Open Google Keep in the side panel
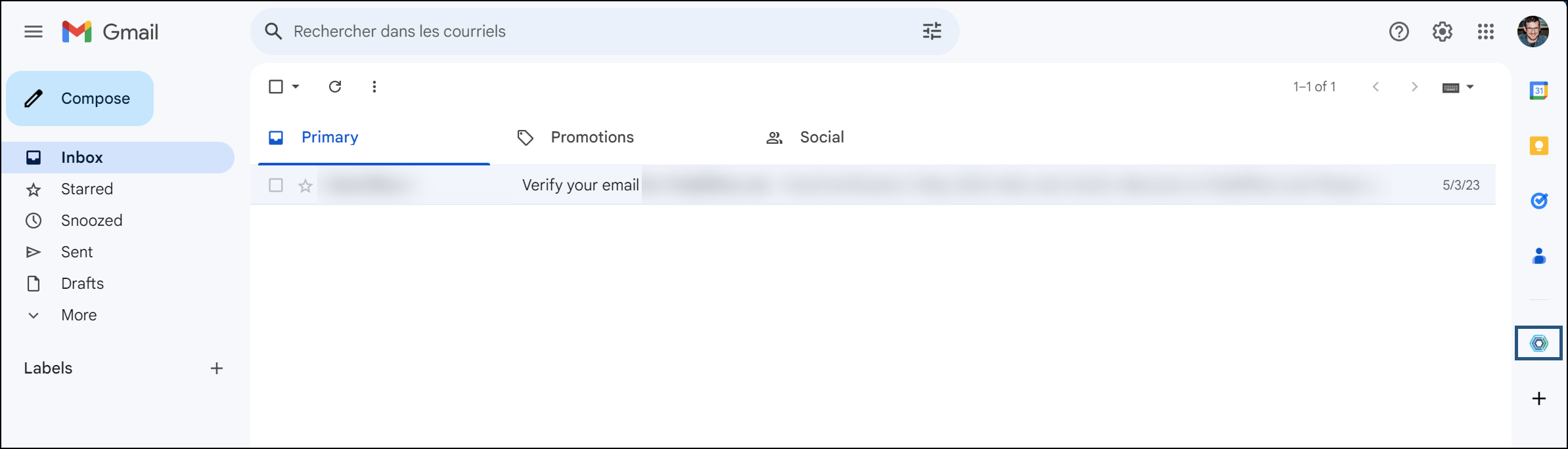1568x449 pixels. pyautogui.click(x=1538, y=145)
